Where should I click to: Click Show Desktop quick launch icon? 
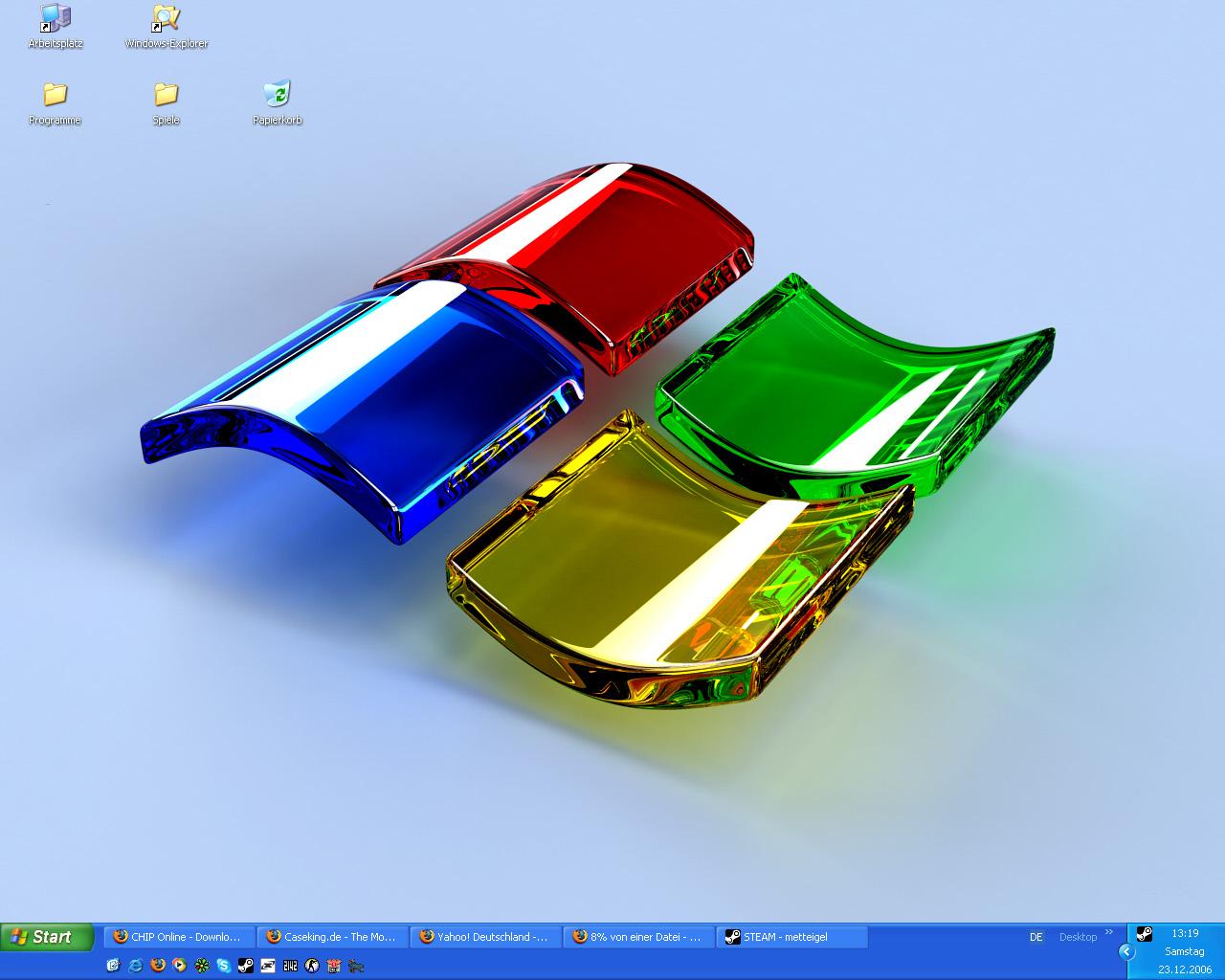coord(113,966)
